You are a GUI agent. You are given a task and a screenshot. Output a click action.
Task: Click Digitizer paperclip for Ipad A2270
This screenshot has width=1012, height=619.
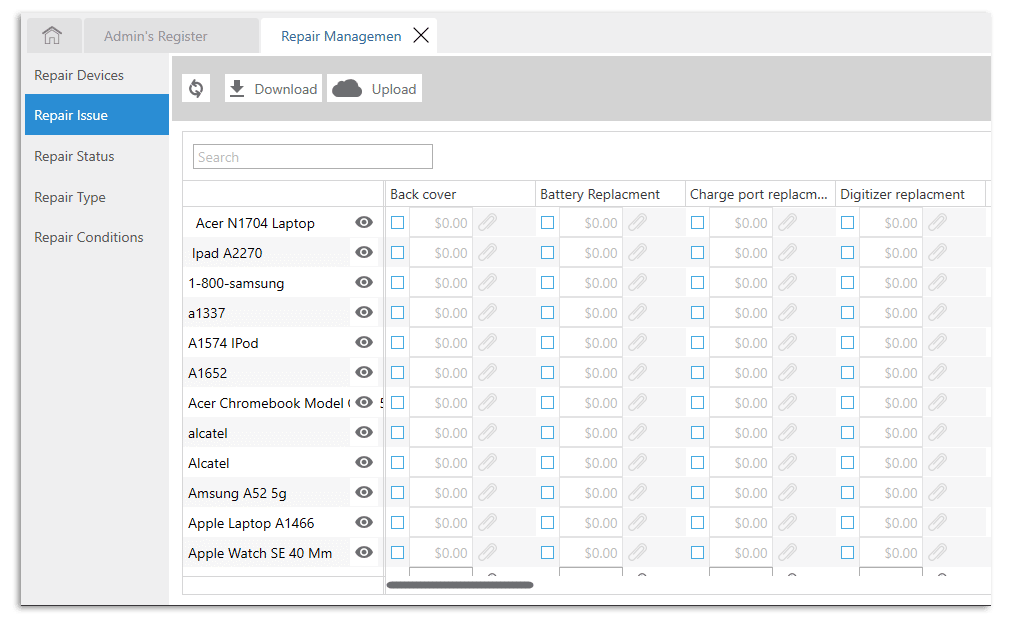938,252
